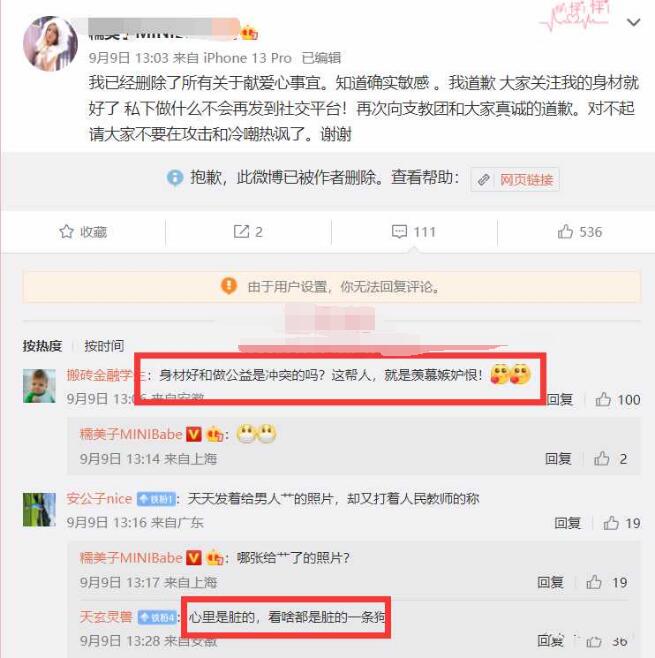This screenshot has width=655, height=658.
Task: Click the repost icon showing 2
Action: coord(241,232)
